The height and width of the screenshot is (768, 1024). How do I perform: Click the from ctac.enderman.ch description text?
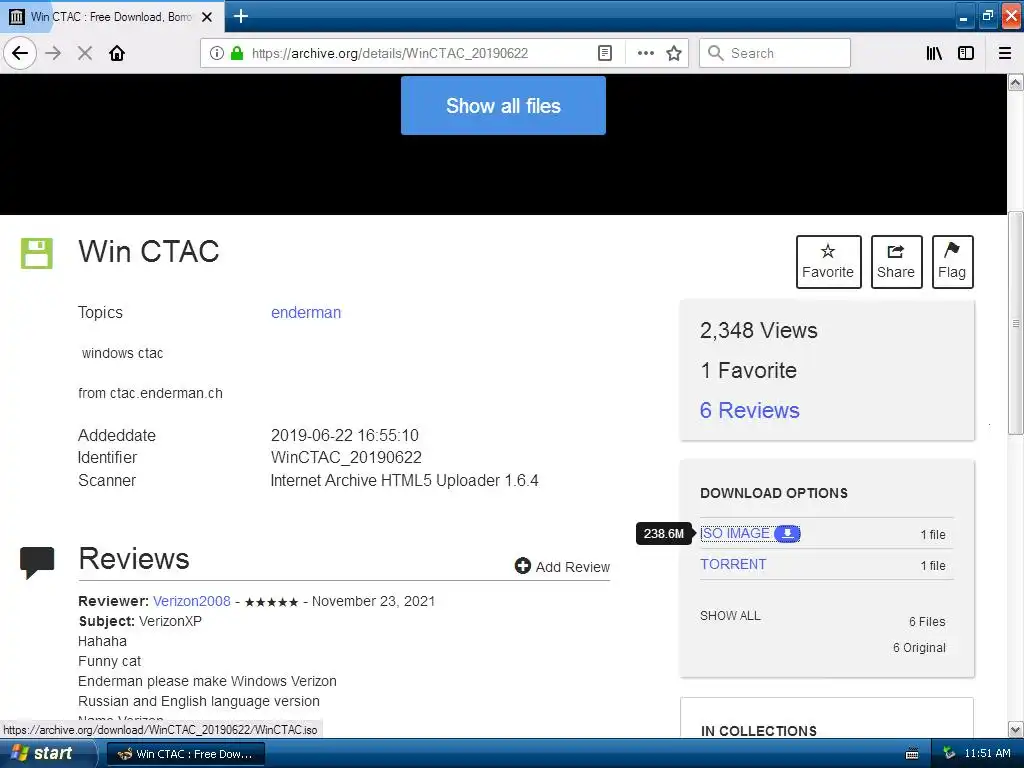pyautogui.click(x=150, y=393)
